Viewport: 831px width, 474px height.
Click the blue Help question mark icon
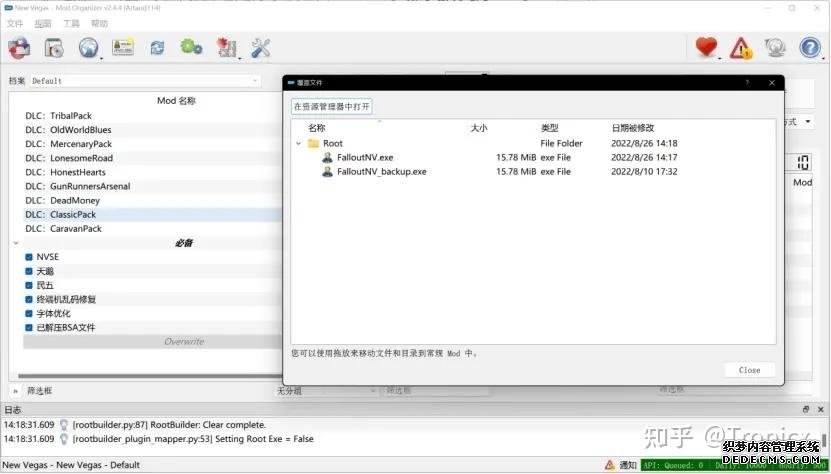pyautogui.click(x=809, y=47)
